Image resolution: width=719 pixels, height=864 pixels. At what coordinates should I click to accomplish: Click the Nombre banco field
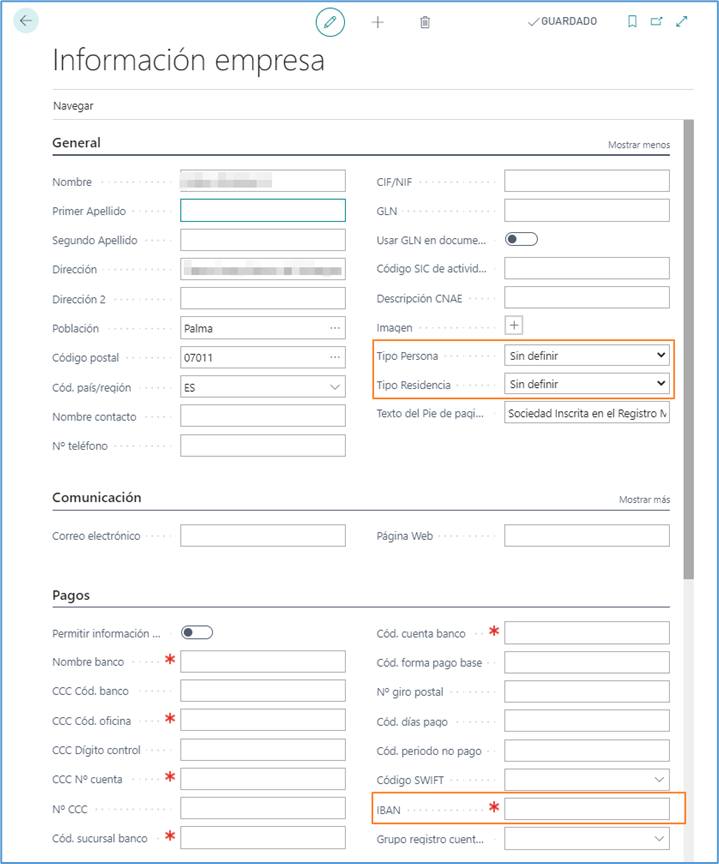pyautogui.click(x=263, y=661)
